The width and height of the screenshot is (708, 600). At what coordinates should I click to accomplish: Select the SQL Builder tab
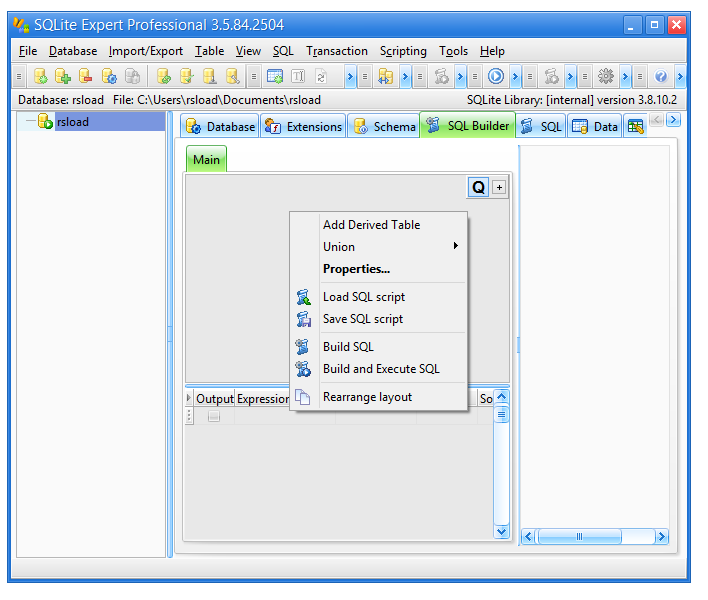[467, 126]
